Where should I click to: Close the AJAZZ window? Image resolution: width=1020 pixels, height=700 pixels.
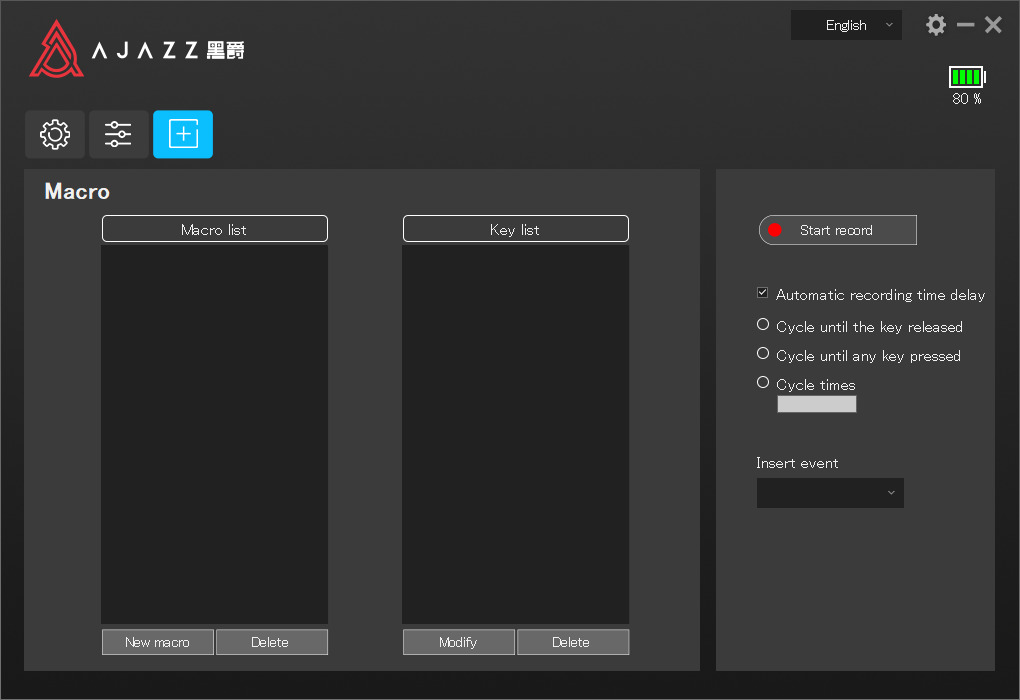993,25
